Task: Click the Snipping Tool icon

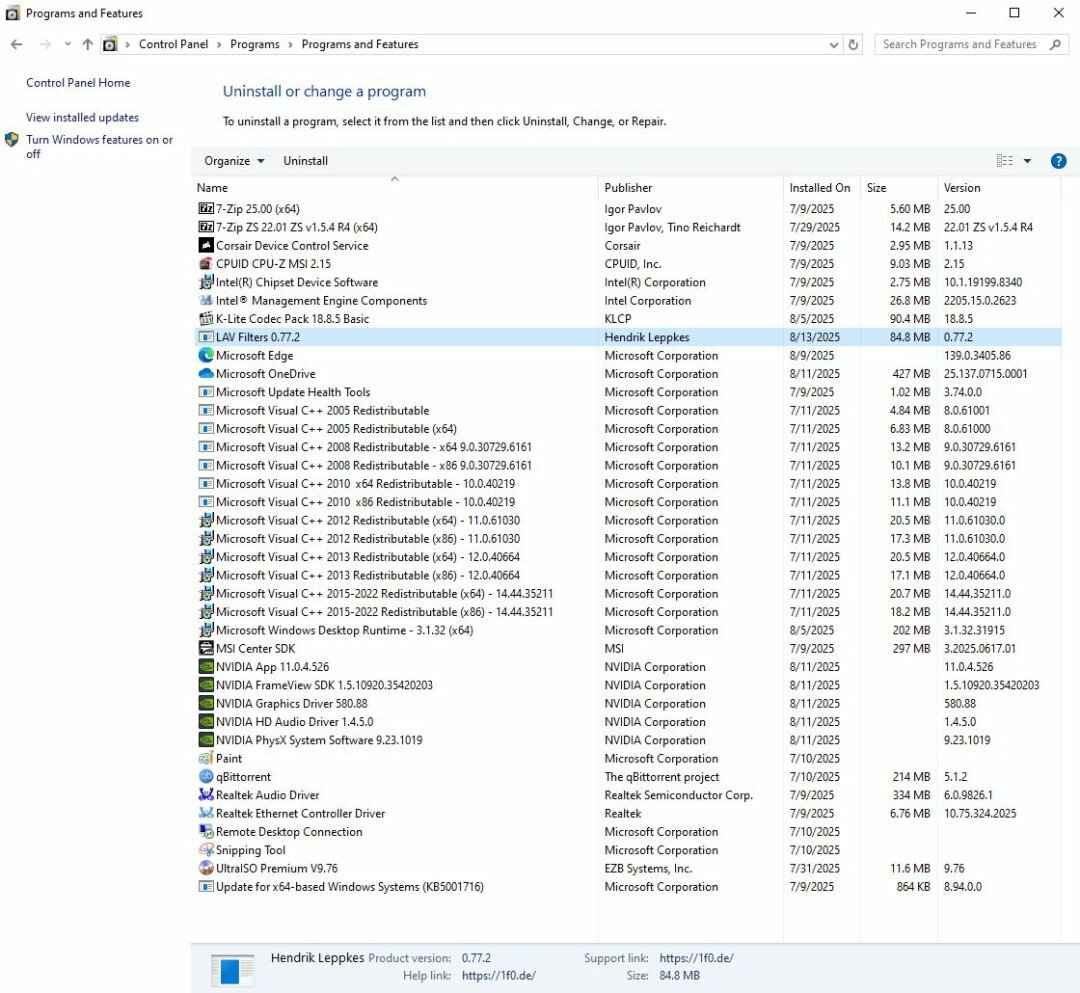Action: [205, 850]
